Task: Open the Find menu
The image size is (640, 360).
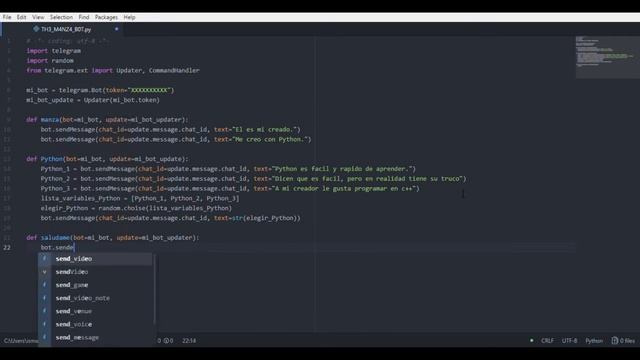Action: coord(84,17)
